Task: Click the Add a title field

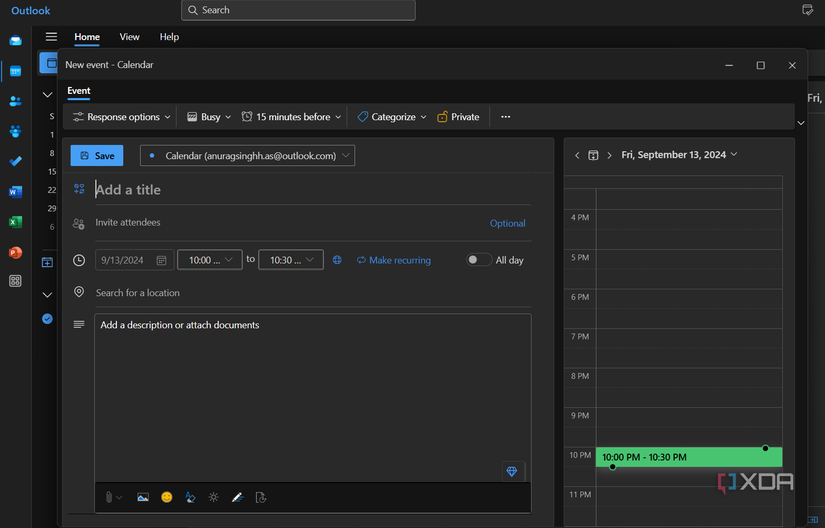Action: [313, 189]
